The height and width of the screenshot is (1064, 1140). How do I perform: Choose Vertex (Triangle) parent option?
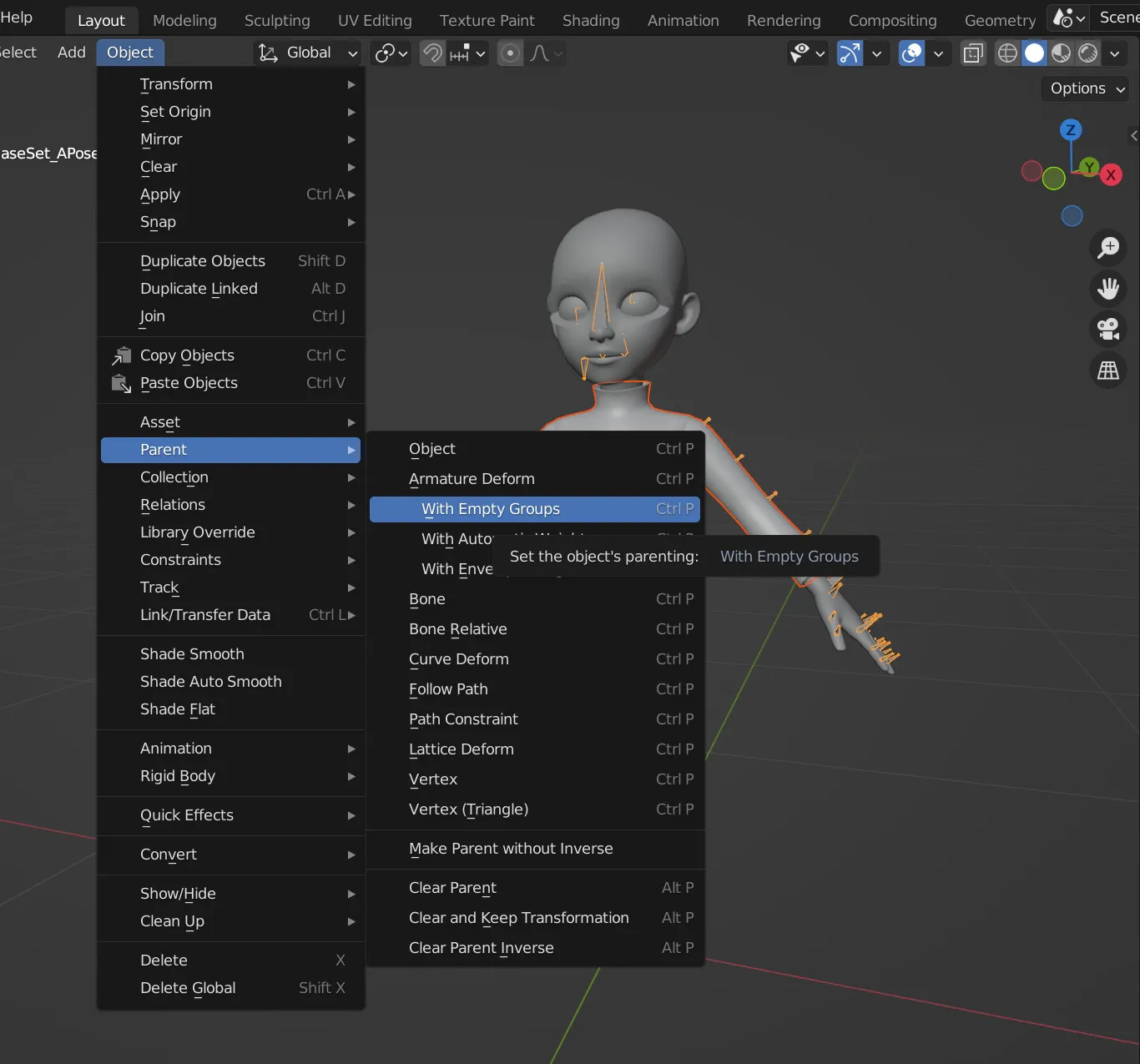[x=537, y=809]
